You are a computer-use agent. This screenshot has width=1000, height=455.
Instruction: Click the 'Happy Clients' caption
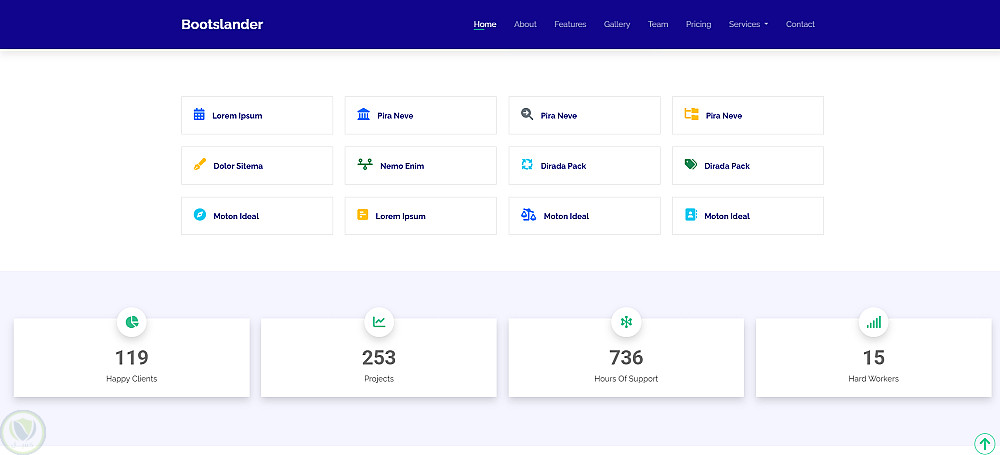(131, 378)
